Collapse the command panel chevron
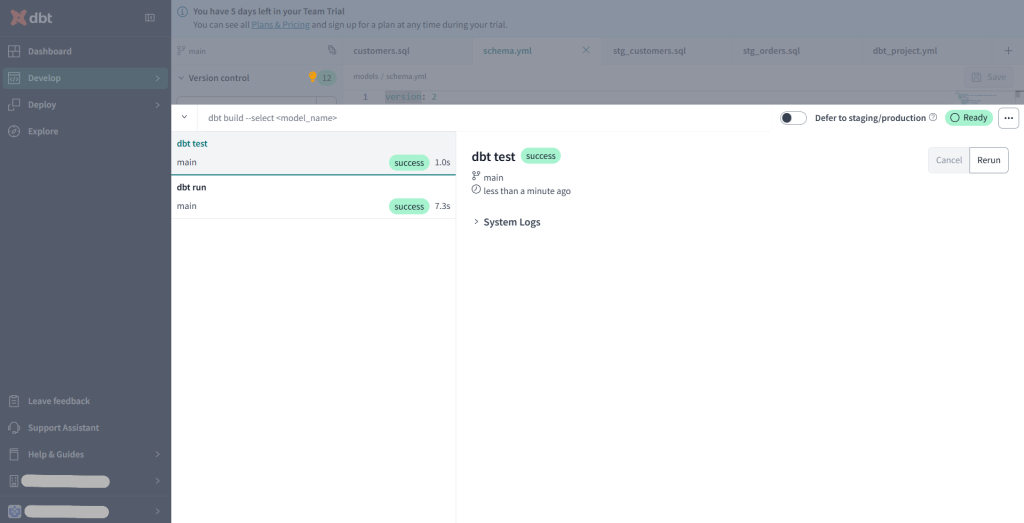The height and width of the screenshot is (523, 1024). tap(184, 118)
